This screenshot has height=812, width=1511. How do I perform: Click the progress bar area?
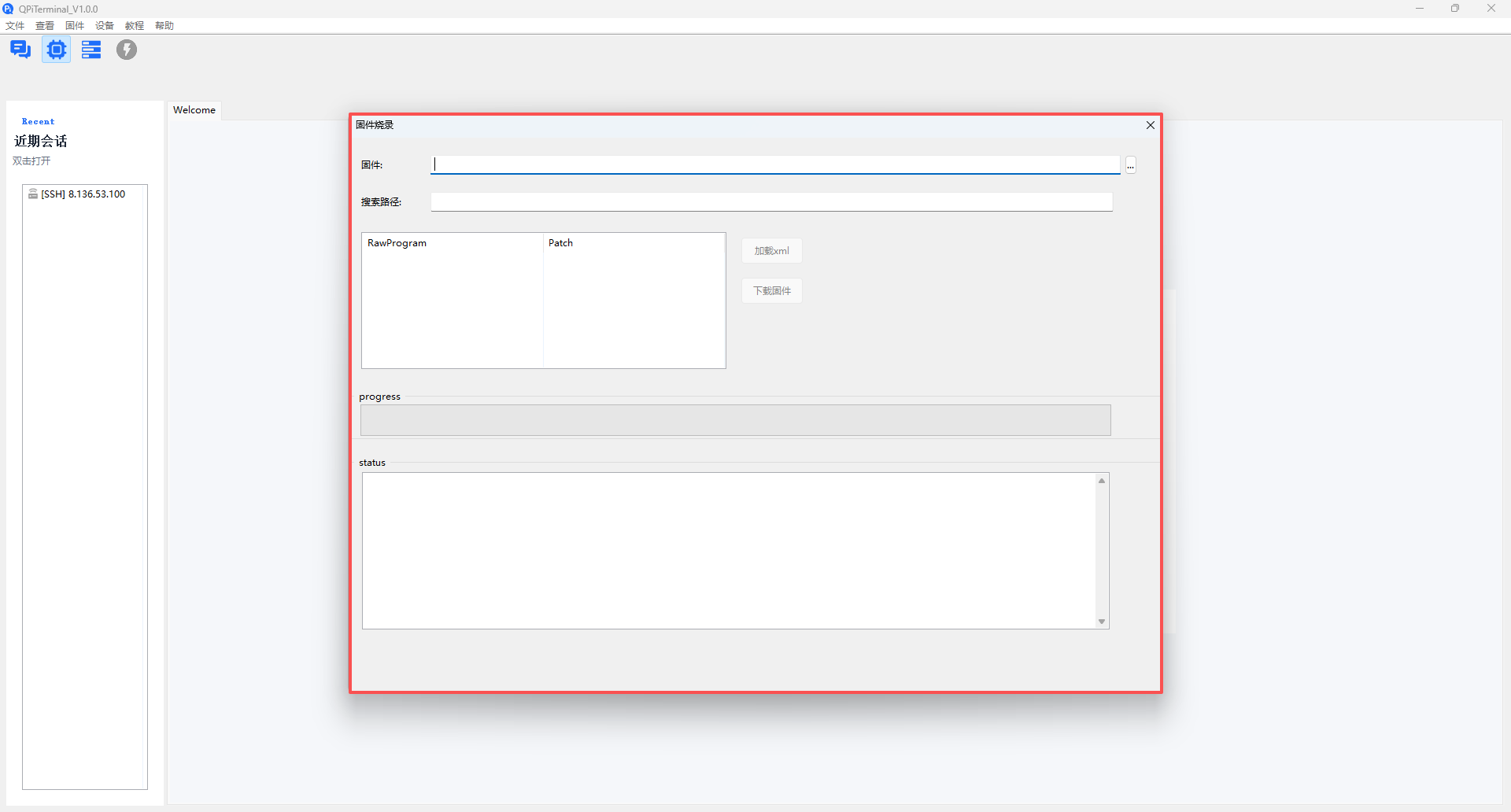pyautogui.click(x=736, y=420)
